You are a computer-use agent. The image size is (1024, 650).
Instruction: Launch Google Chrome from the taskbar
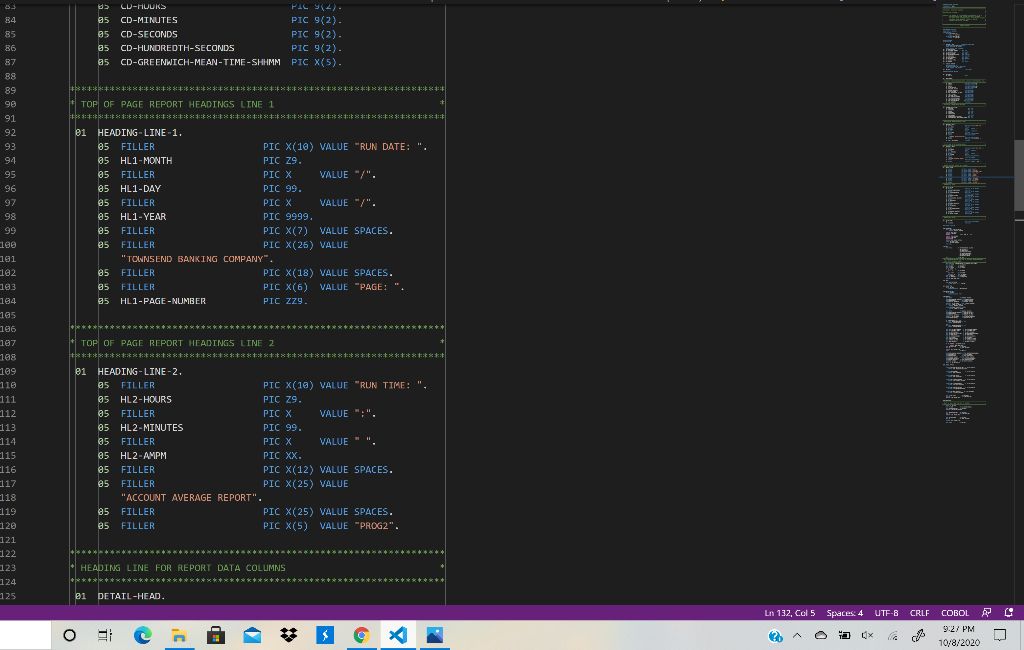(362, 635)
